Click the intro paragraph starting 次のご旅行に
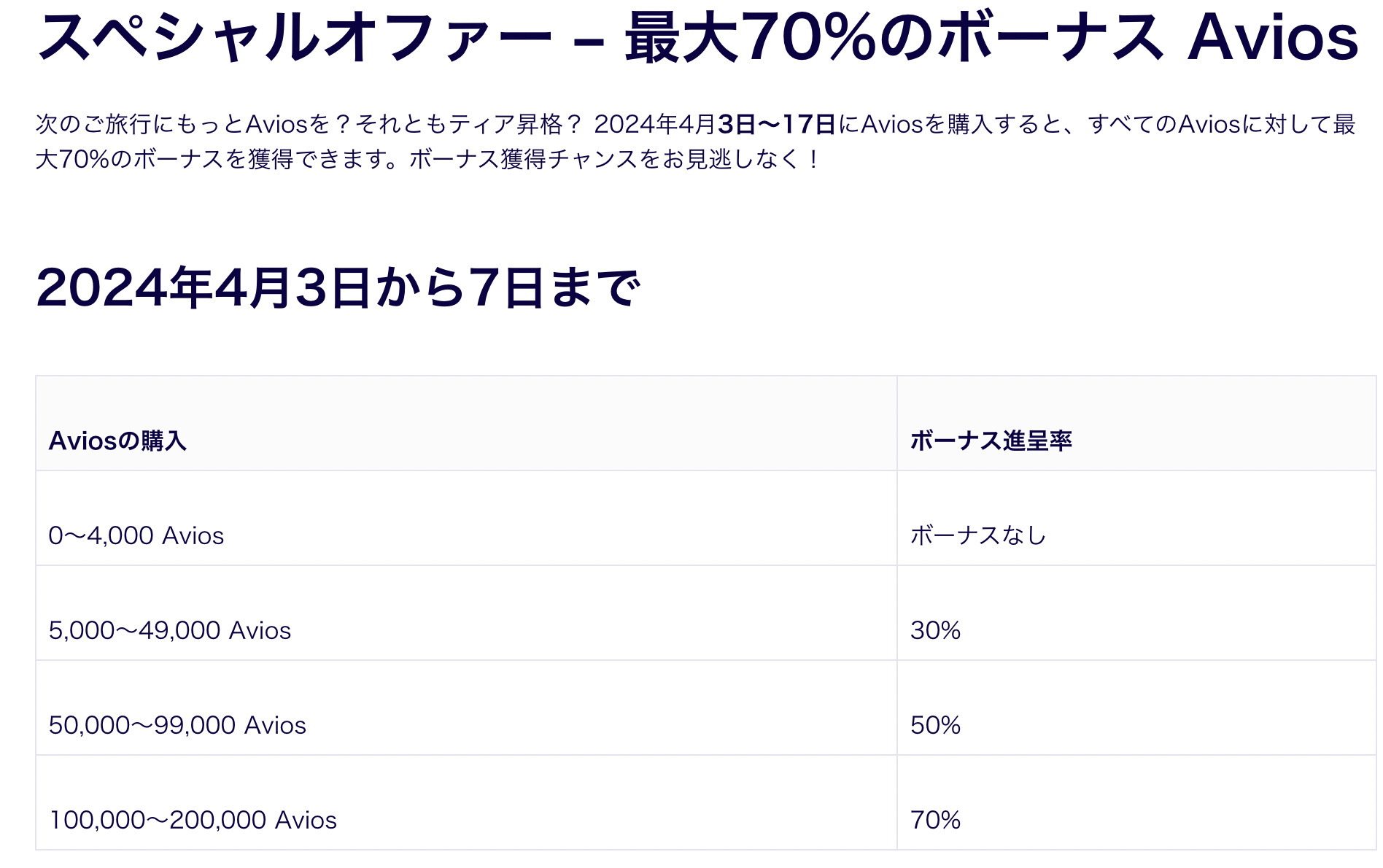The width and height of the screenshot is (1383, 868). point(695,142)
